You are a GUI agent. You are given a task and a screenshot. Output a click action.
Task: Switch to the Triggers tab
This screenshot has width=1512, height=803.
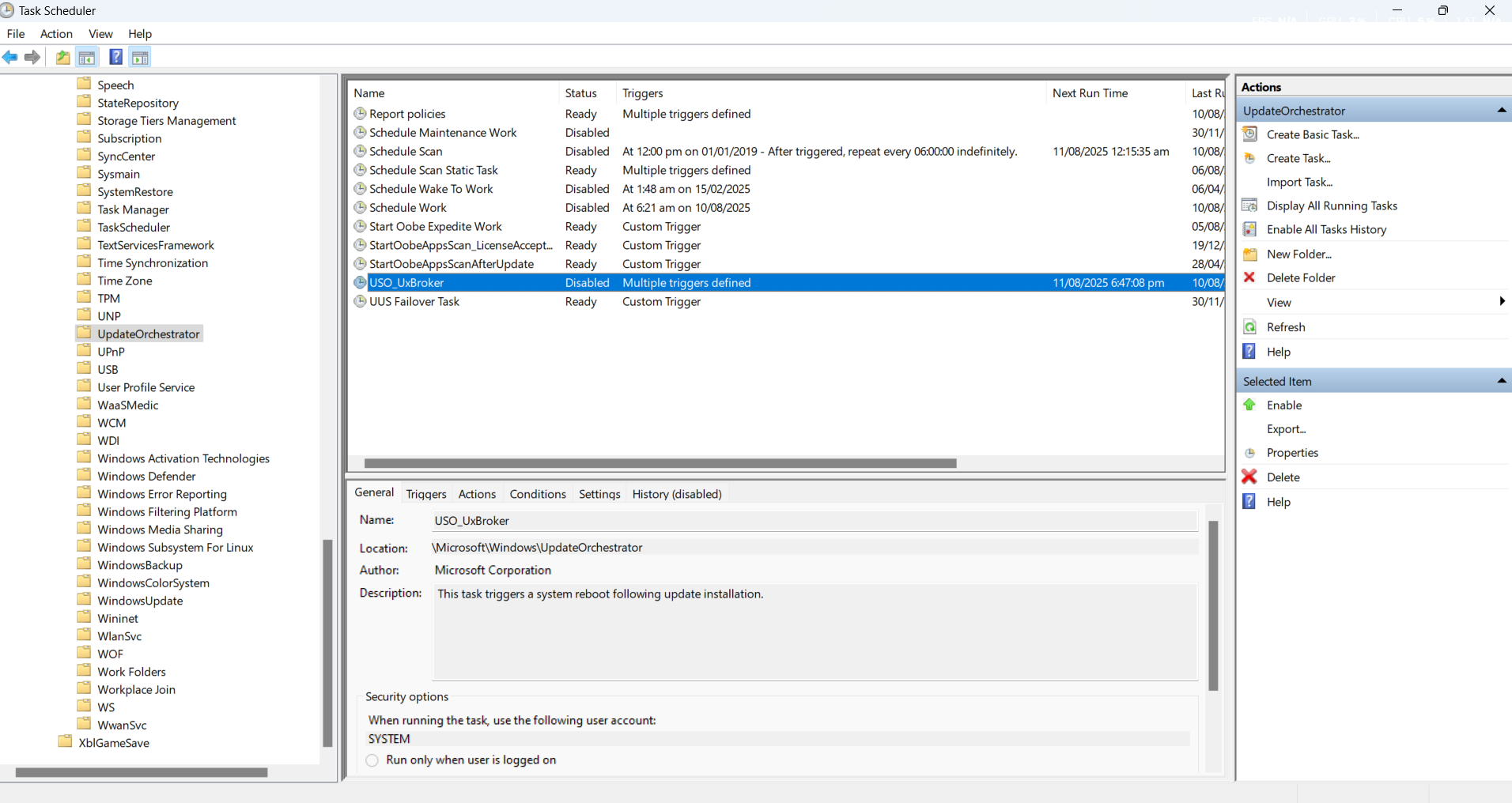425,494
